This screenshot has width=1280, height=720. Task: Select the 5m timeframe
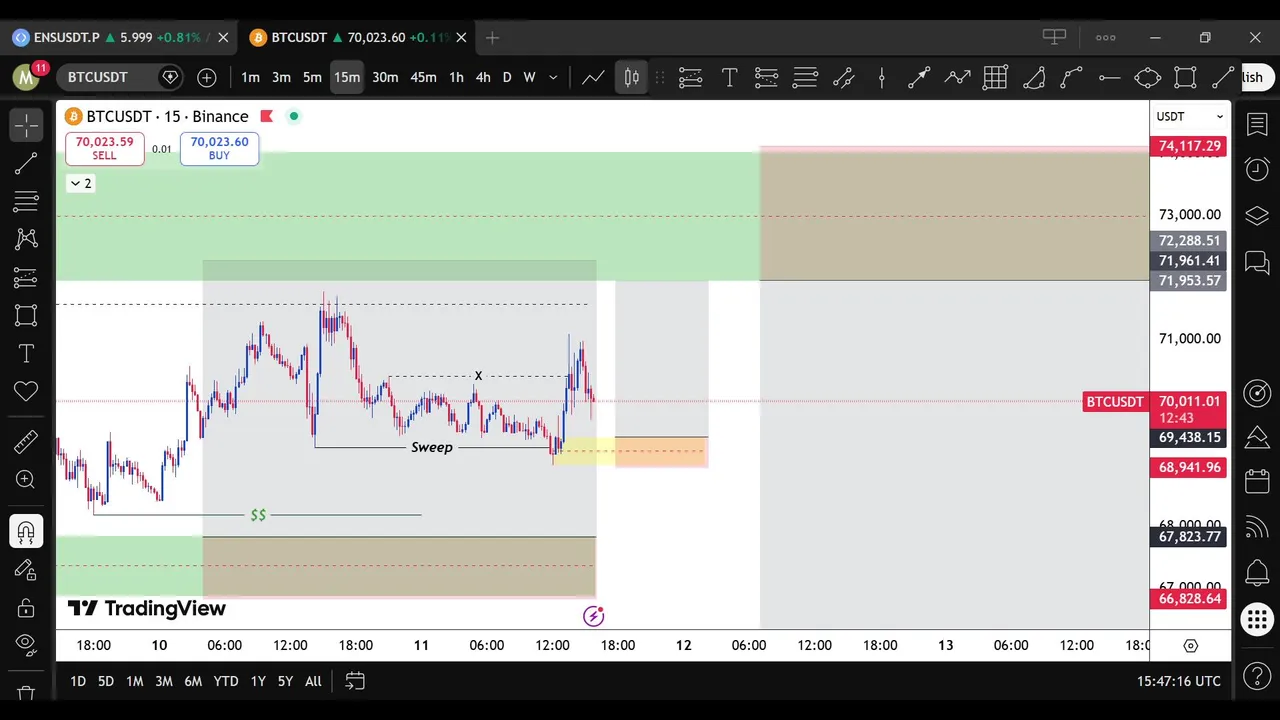[312, 77]
